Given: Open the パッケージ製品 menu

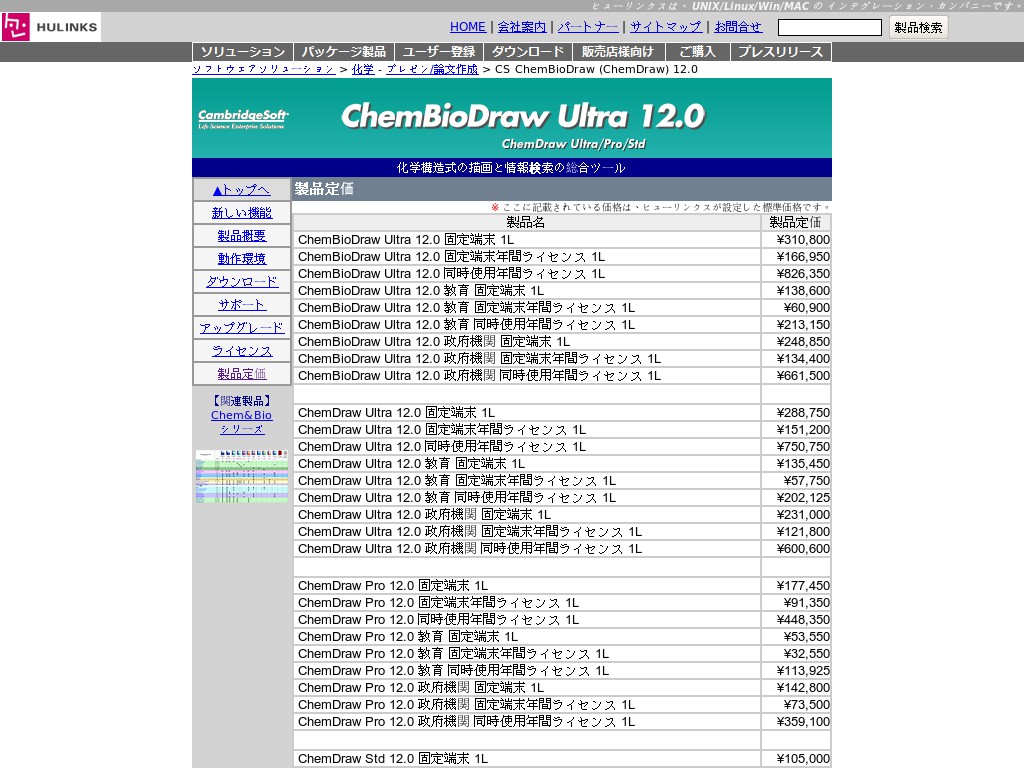Looking at the screenshot, I should click(344, 52).
